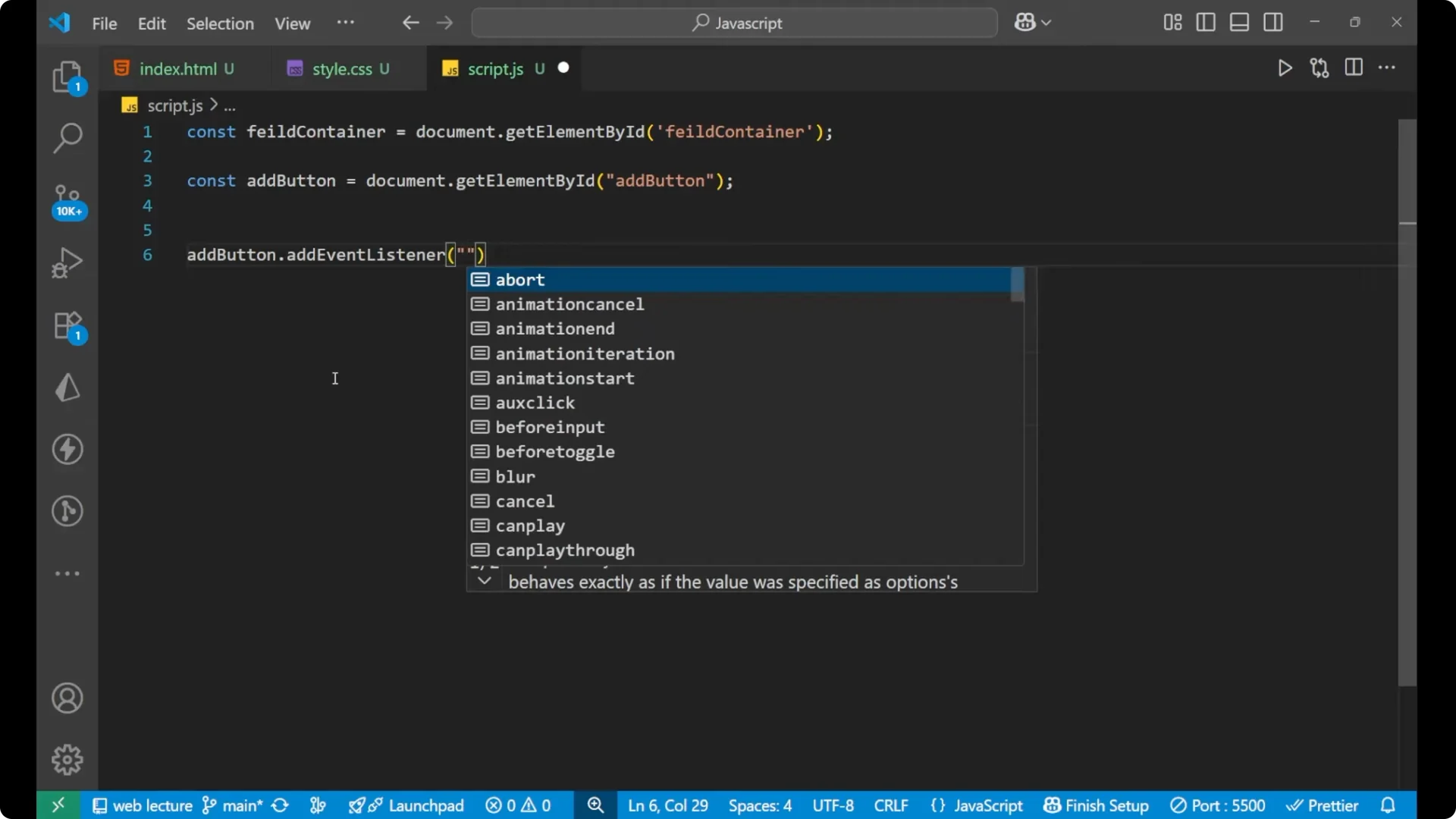
Task: Toggle the secondary side bar
Action: pos(1273,22)
